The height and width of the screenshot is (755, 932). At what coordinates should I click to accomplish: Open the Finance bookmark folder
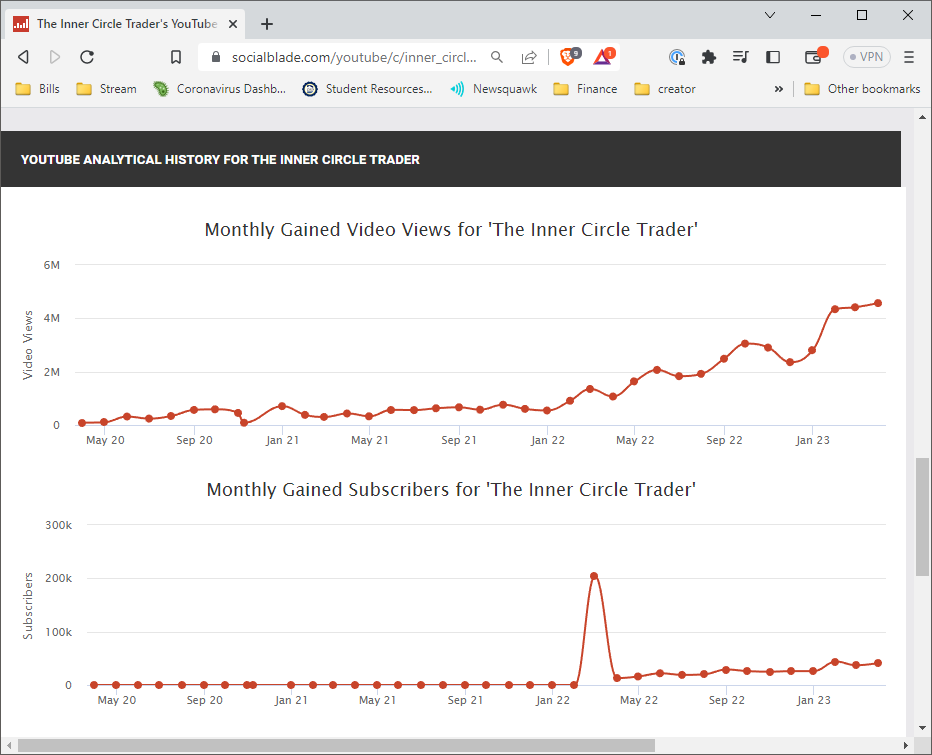point(585,89)
